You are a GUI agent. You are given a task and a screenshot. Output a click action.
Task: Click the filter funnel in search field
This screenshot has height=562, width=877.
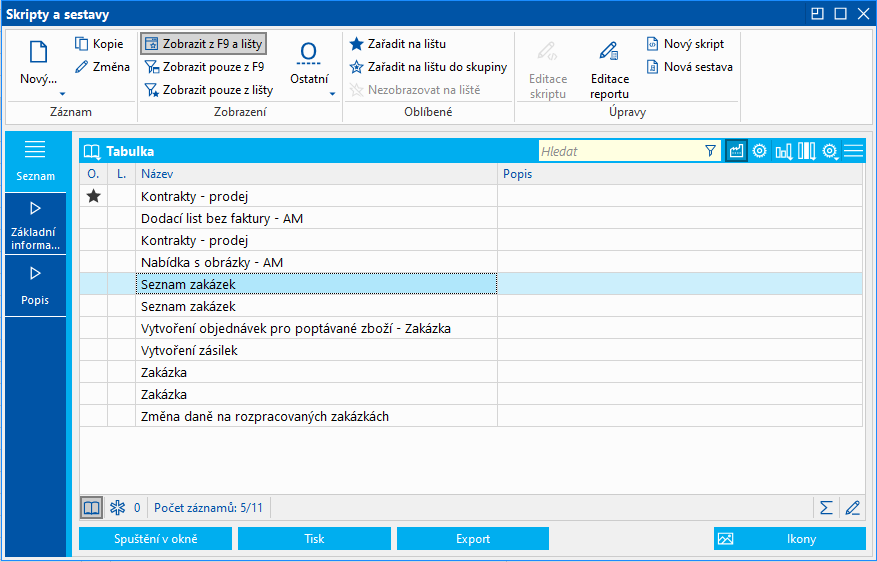pyautogui.click(x=710, y=151)
